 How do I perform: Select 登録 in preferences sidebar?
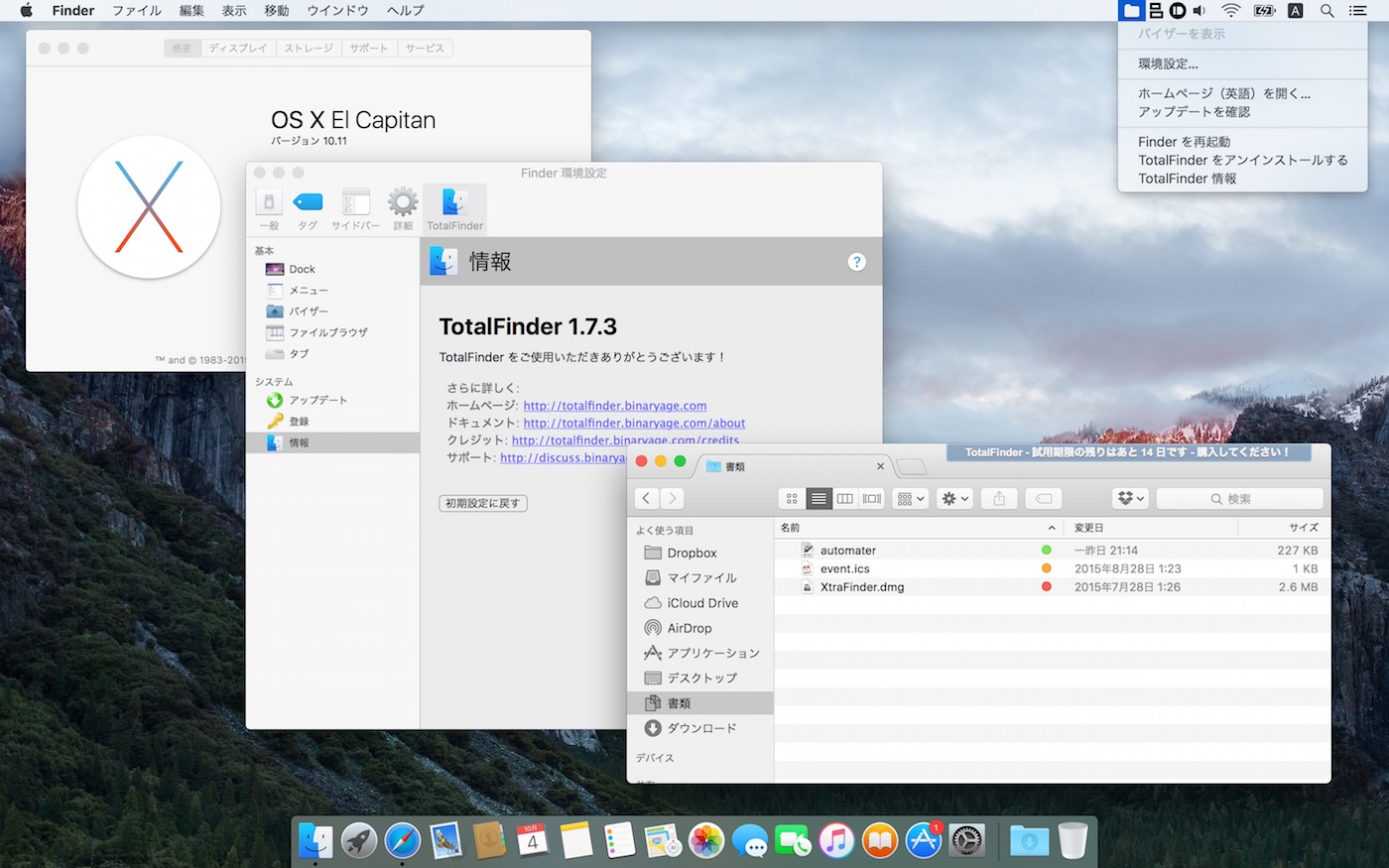point(332,422)
